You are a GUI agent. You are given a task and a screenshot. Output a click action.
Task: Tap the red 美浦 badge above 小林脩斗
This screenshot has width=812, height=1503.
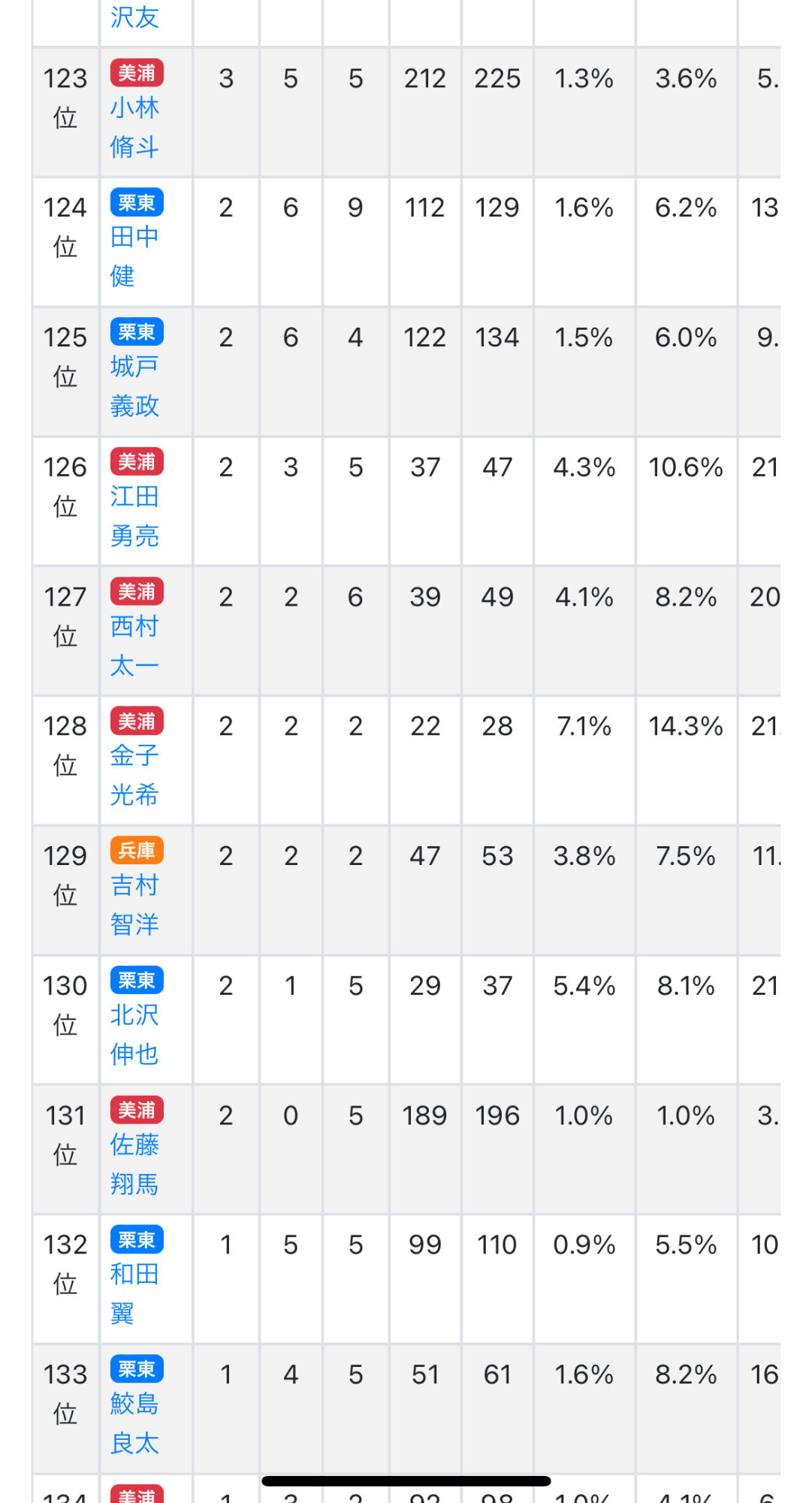(137, 73)
